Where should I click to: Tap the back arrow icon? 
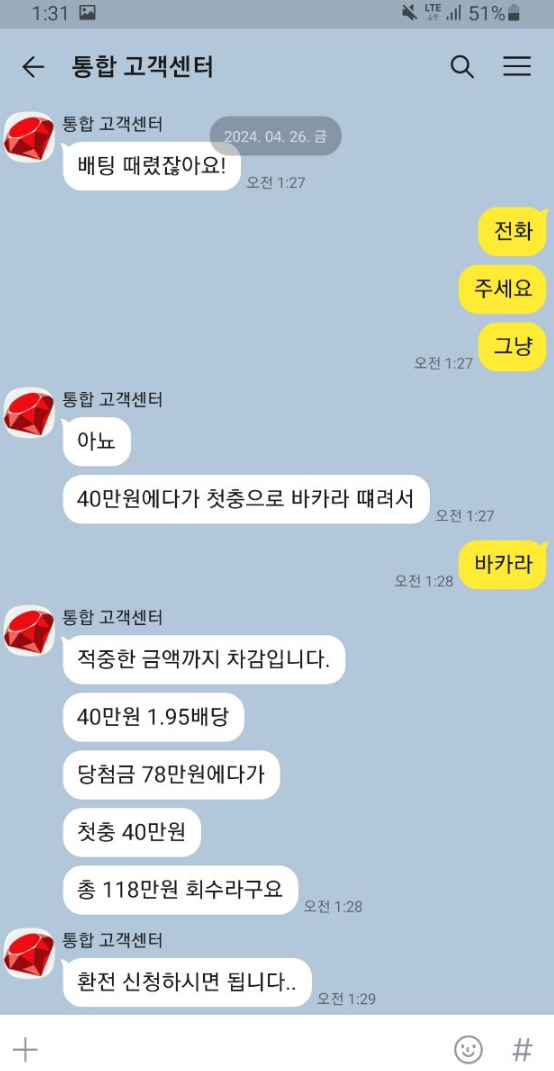(x=33, y=66)
